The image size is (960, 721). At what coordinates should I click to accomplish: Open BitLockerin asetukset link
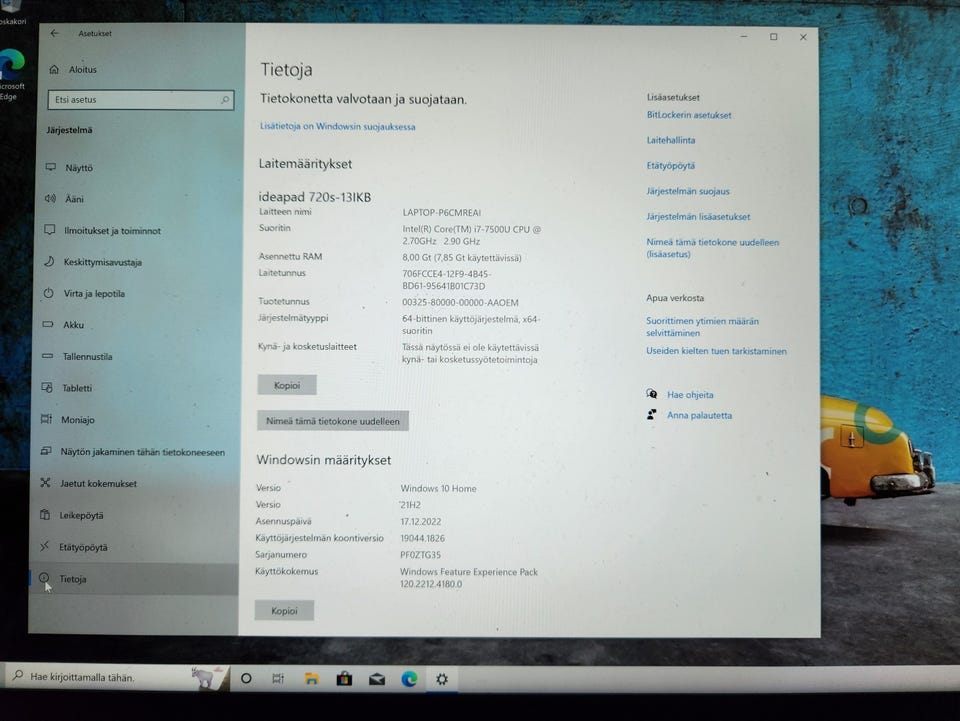[x=689, y=115]
